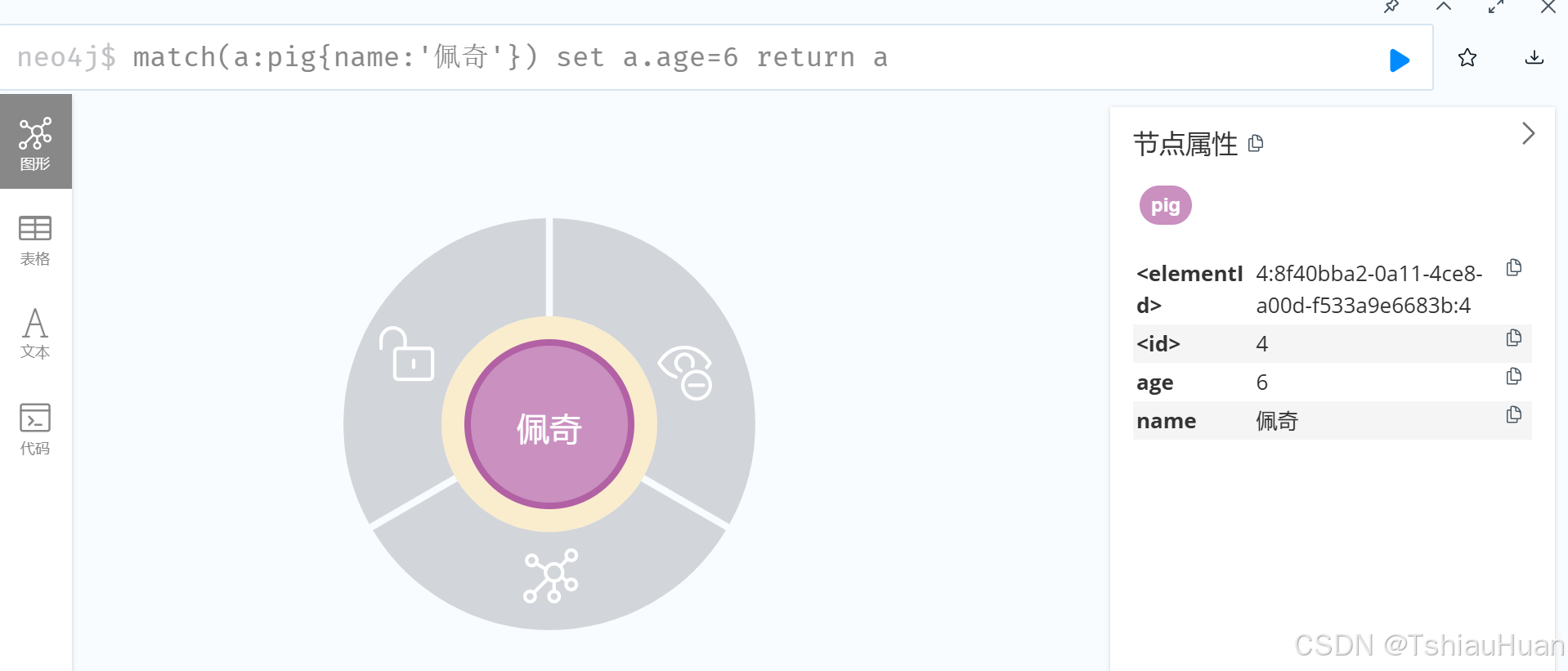
Task: Click the purple pig label badge
Action: point(1166,205)
